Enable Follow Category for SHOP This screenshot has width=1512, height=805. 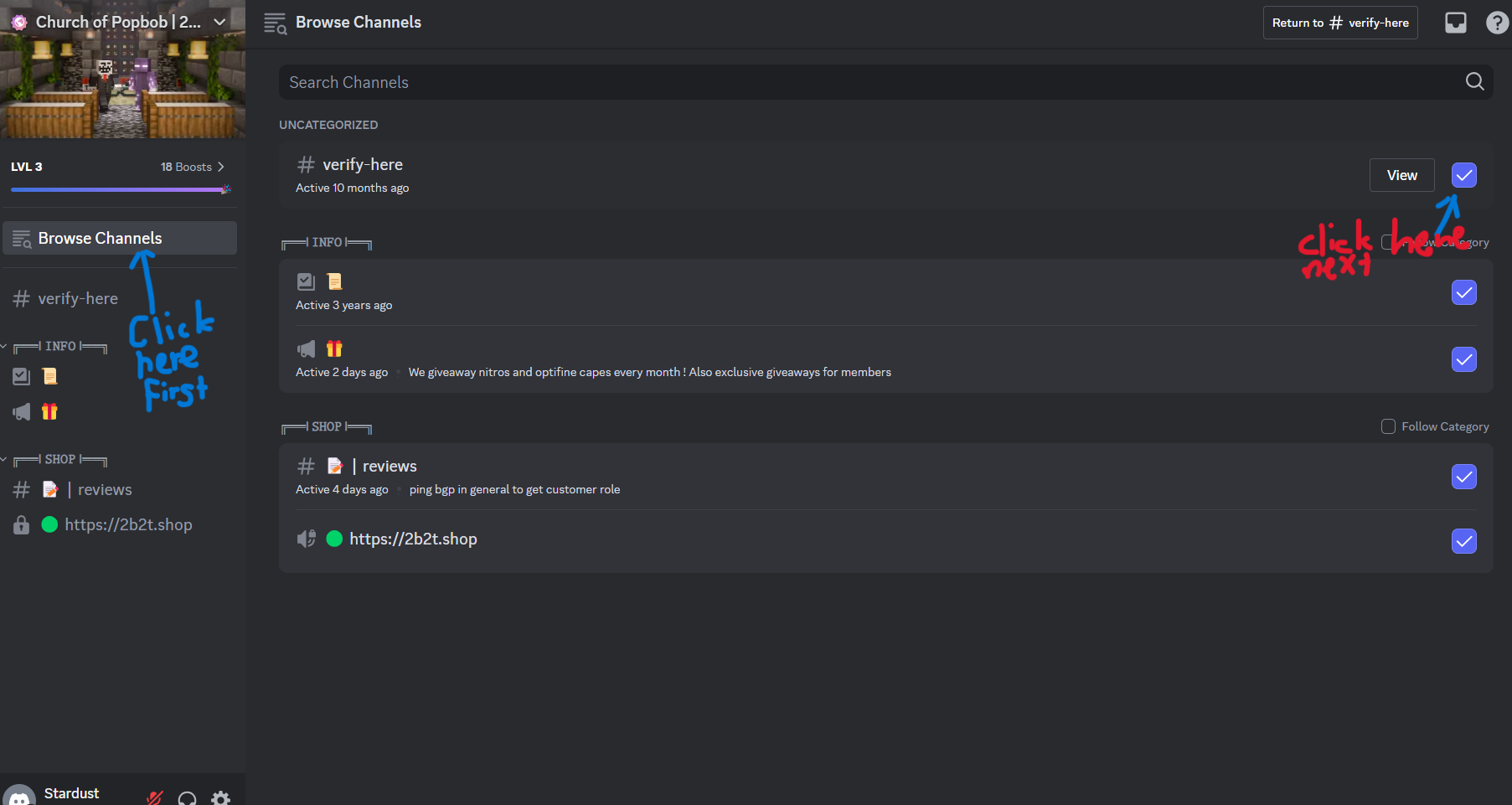pyautogui.click(x=1388, y=426)
